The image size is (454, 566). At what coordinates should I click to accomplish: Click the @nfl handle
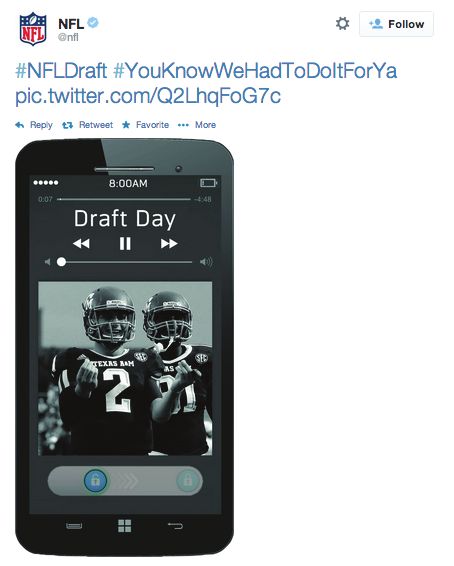point(68,37)
